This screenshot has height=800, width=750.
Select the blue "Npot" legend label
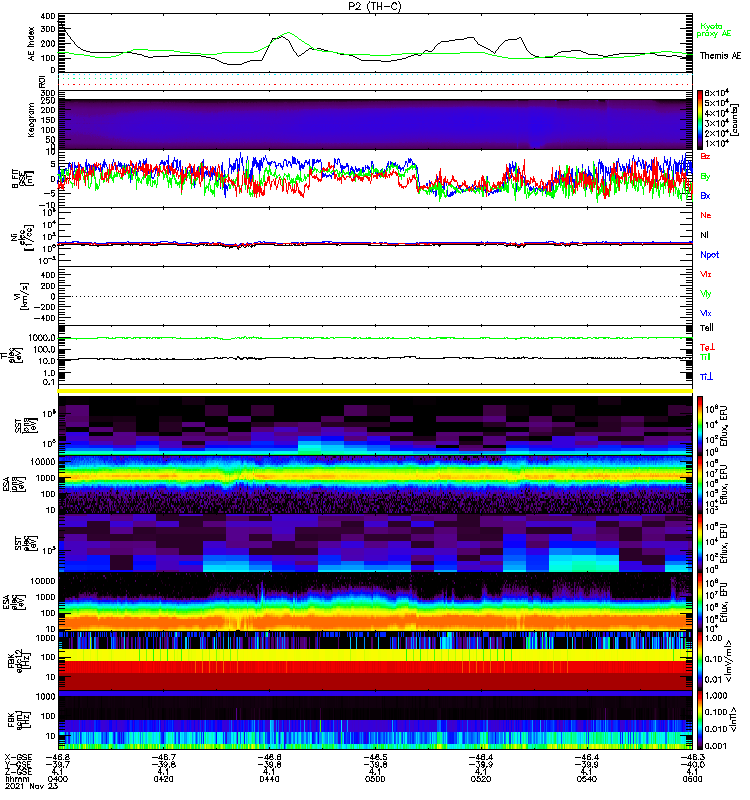click(709, 255)
